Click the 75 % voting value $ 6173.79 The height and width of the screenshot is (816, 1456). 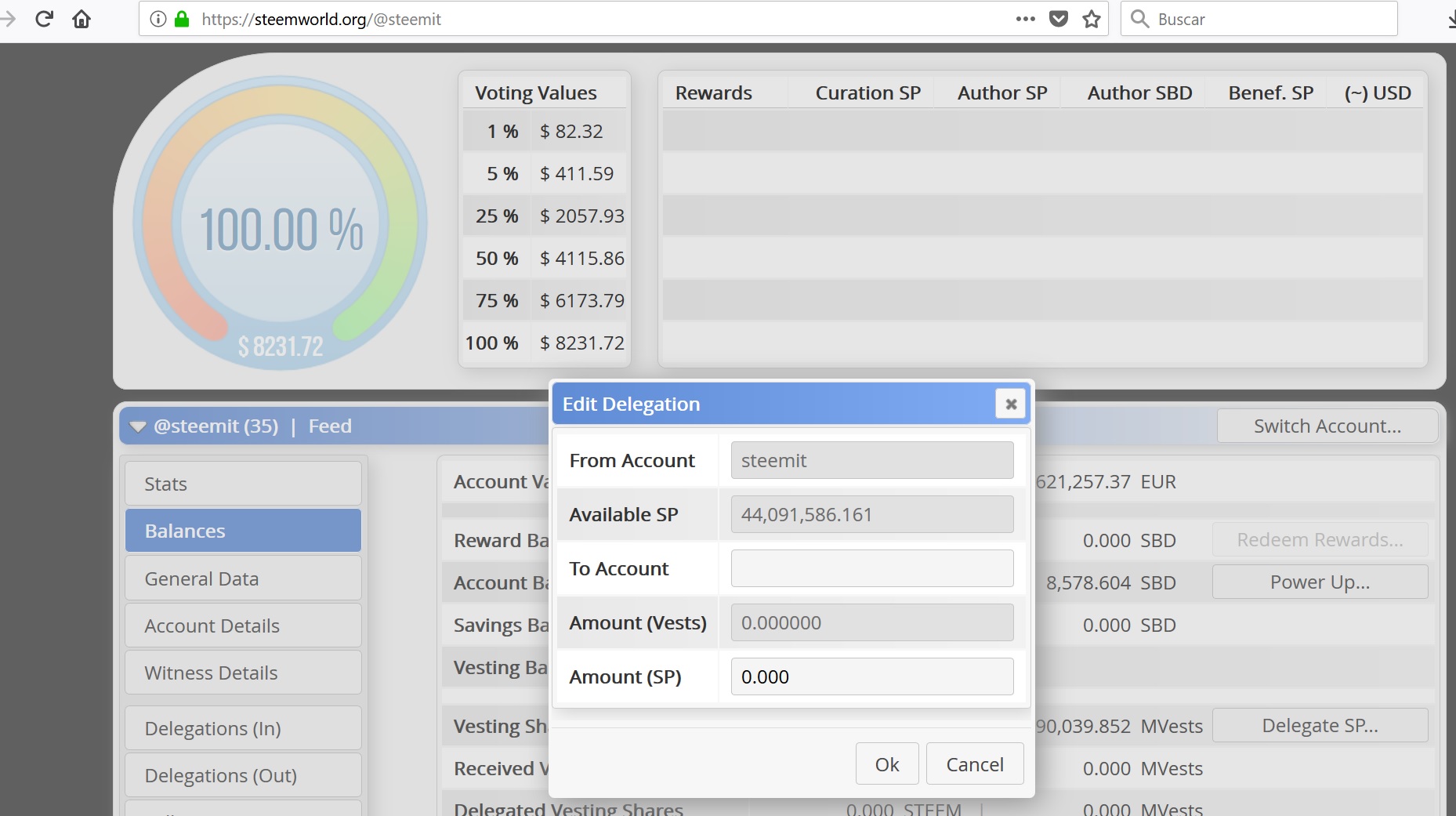point(581,300)
